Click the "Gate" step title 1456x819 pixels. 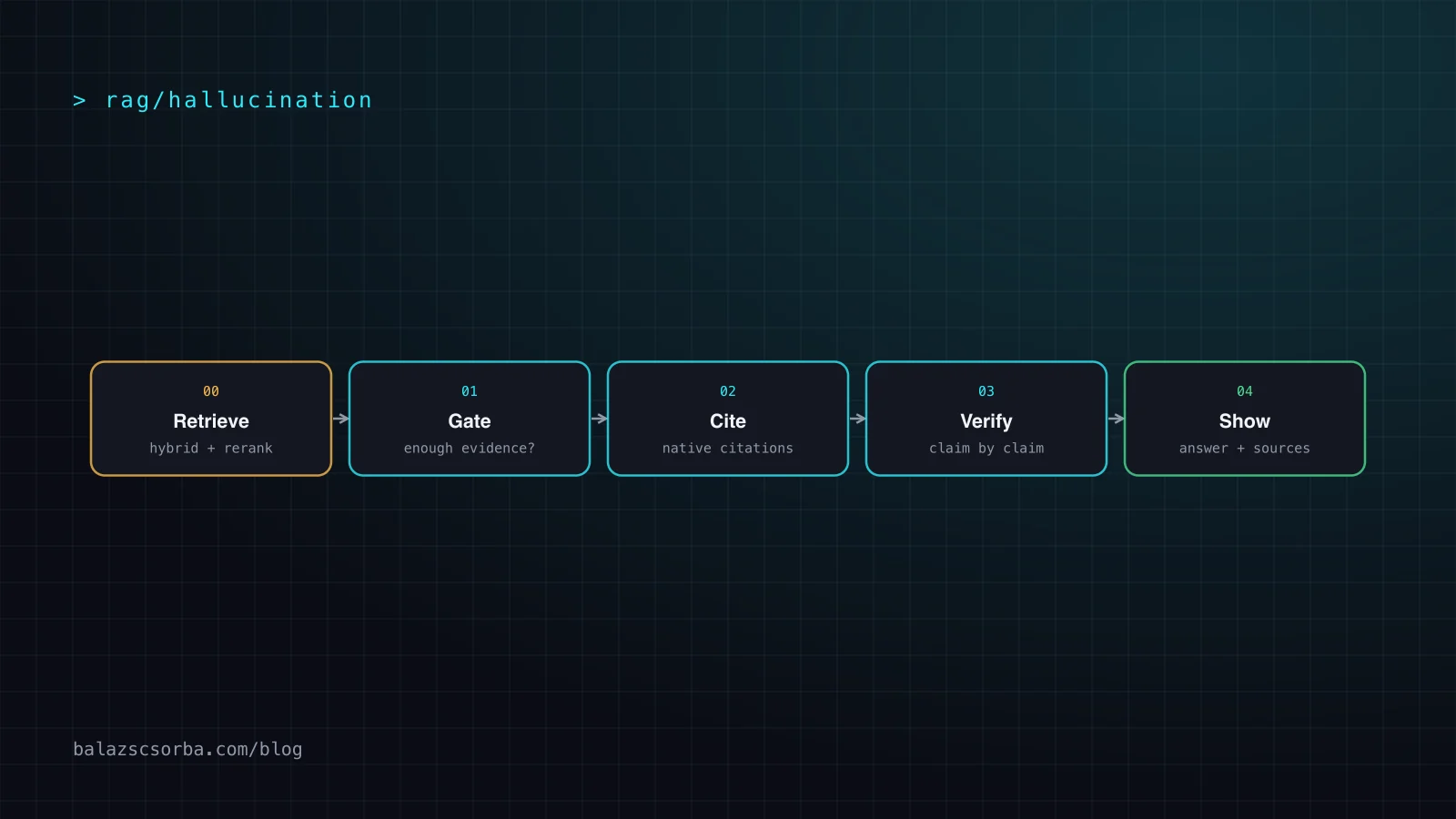470,421
